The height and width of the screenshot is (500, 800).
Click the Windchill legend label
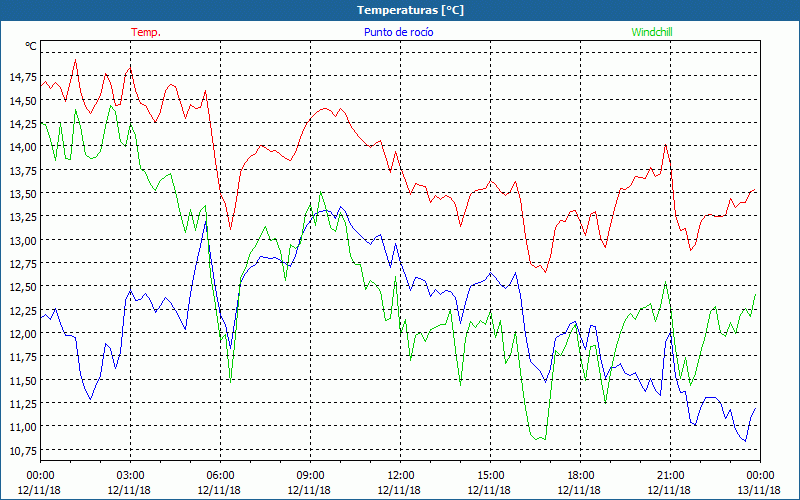coord(652,32)
